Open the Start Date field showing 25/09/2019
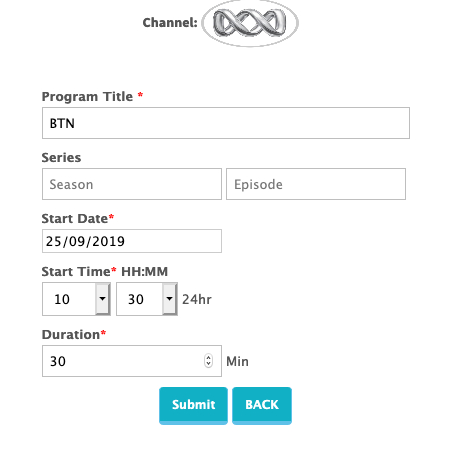 132,241
